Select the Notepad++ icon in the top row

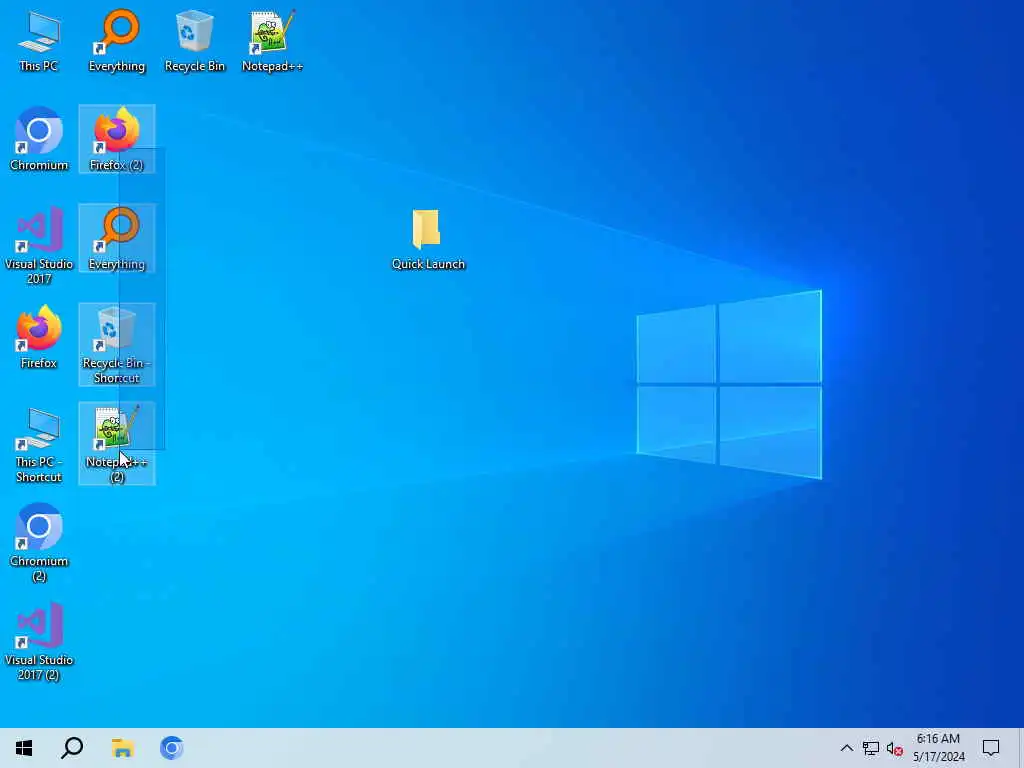pyautogui.click(x=272, y=40)
